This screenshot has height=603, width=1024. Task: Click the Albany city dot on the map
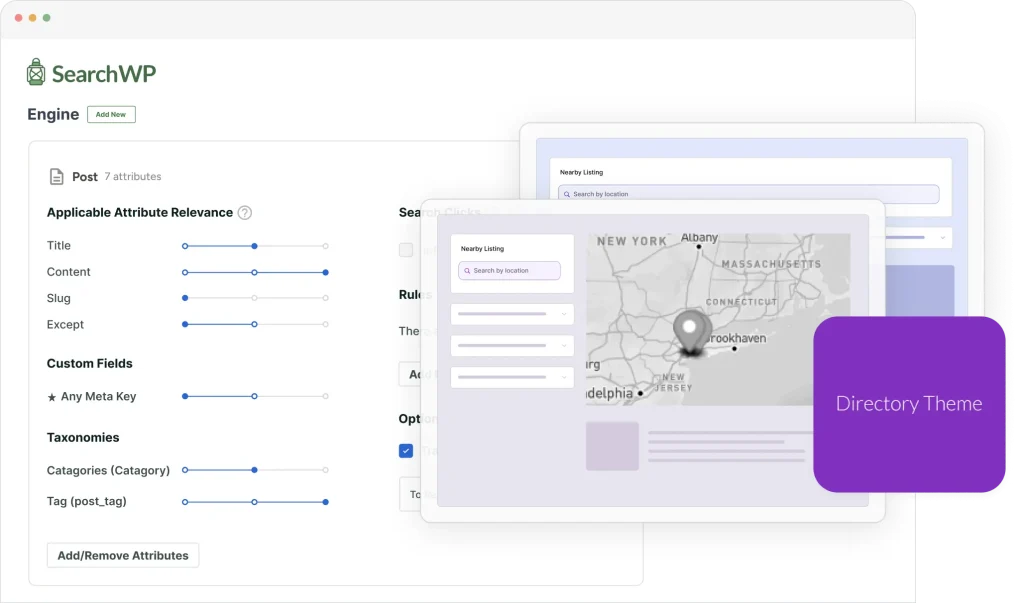[699, 247]
